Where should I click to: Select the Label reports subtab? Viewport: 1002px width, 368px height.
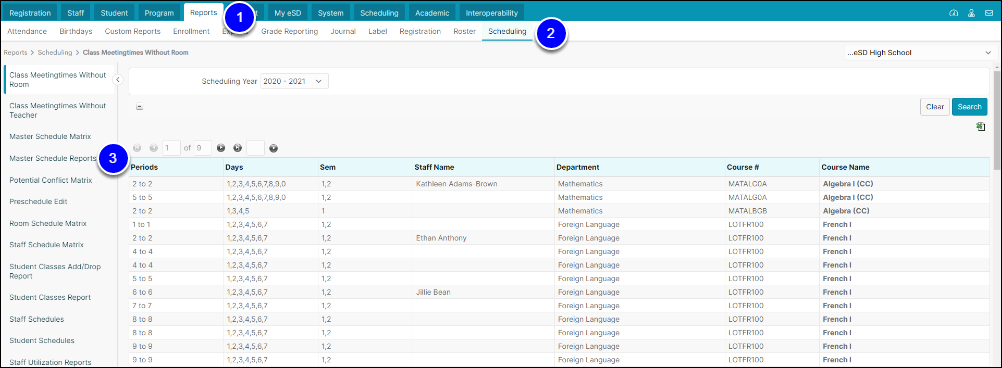(x=378, y=31)
